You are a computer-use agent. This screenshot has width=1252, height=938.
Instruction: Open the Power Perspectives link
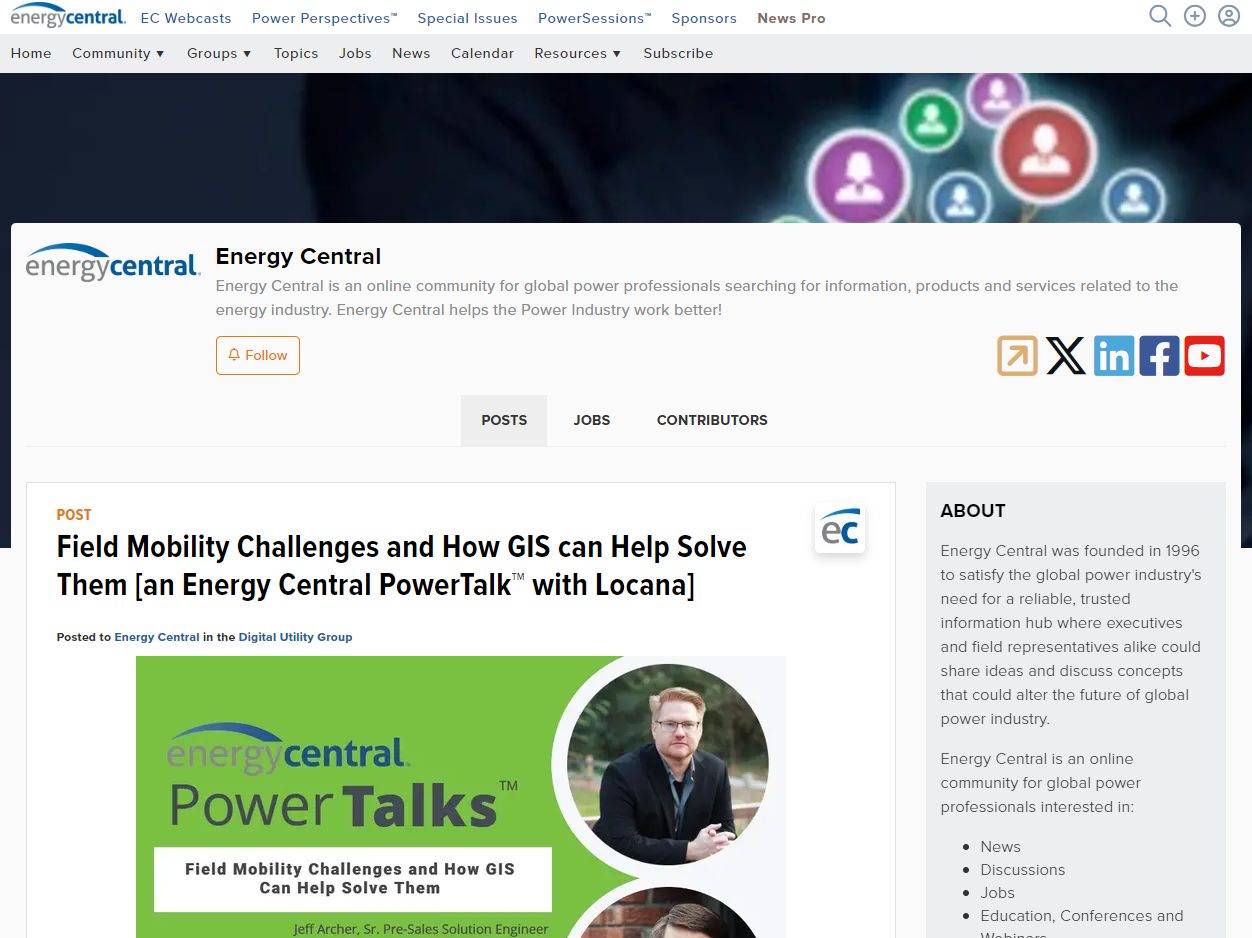click(x=325, y=18)
